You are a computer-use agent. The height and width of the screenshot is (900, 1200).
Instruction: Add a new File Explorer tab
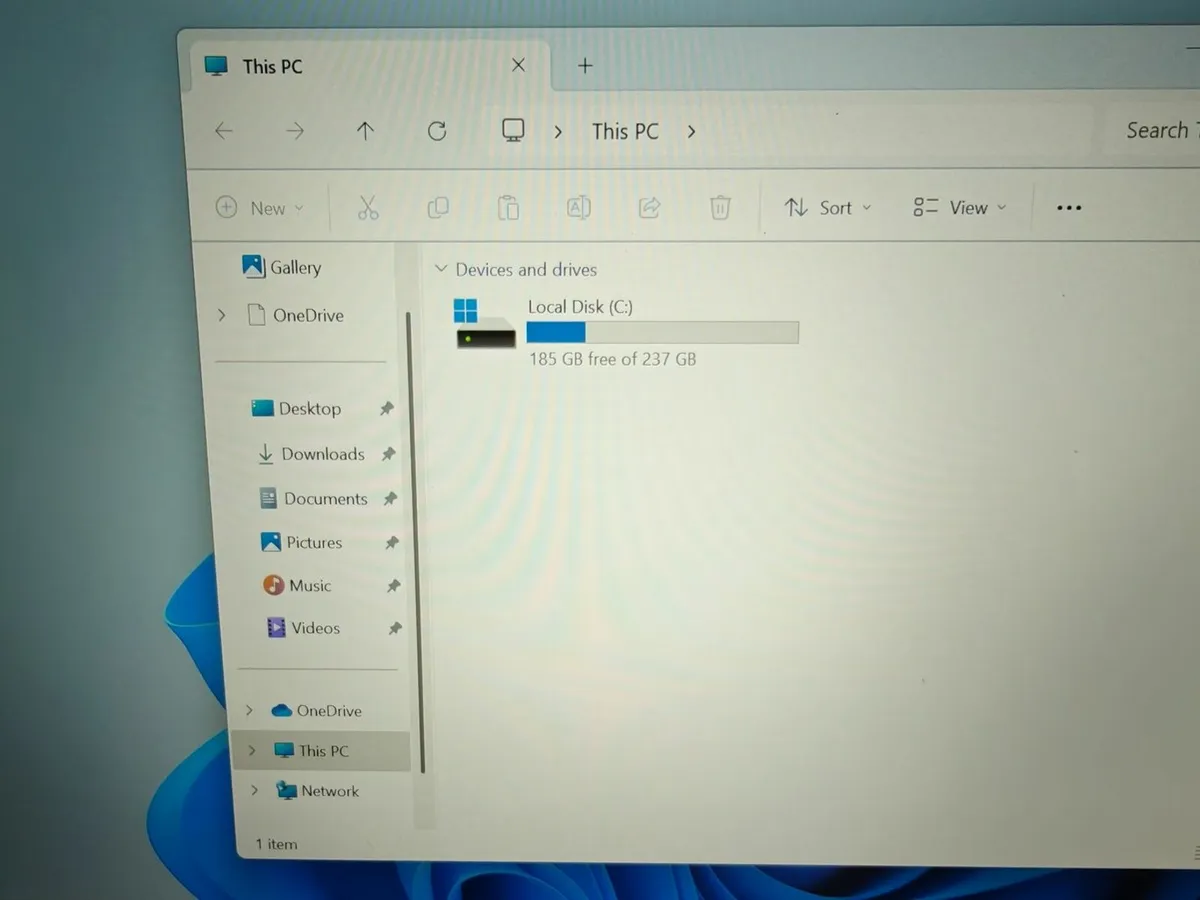(586, 66)
